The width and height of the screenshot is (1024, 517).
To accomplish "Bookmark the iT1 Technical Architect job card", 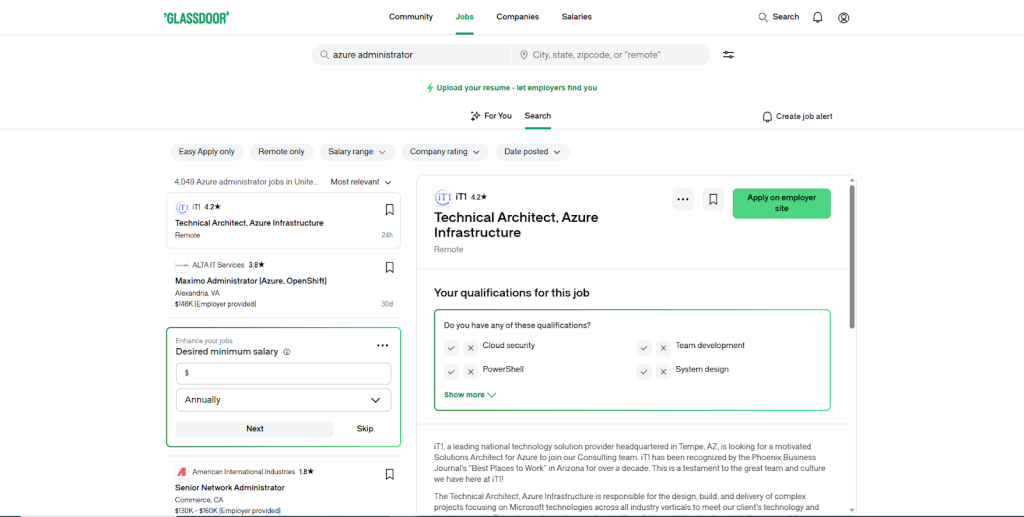I will [x=389, y=210].
